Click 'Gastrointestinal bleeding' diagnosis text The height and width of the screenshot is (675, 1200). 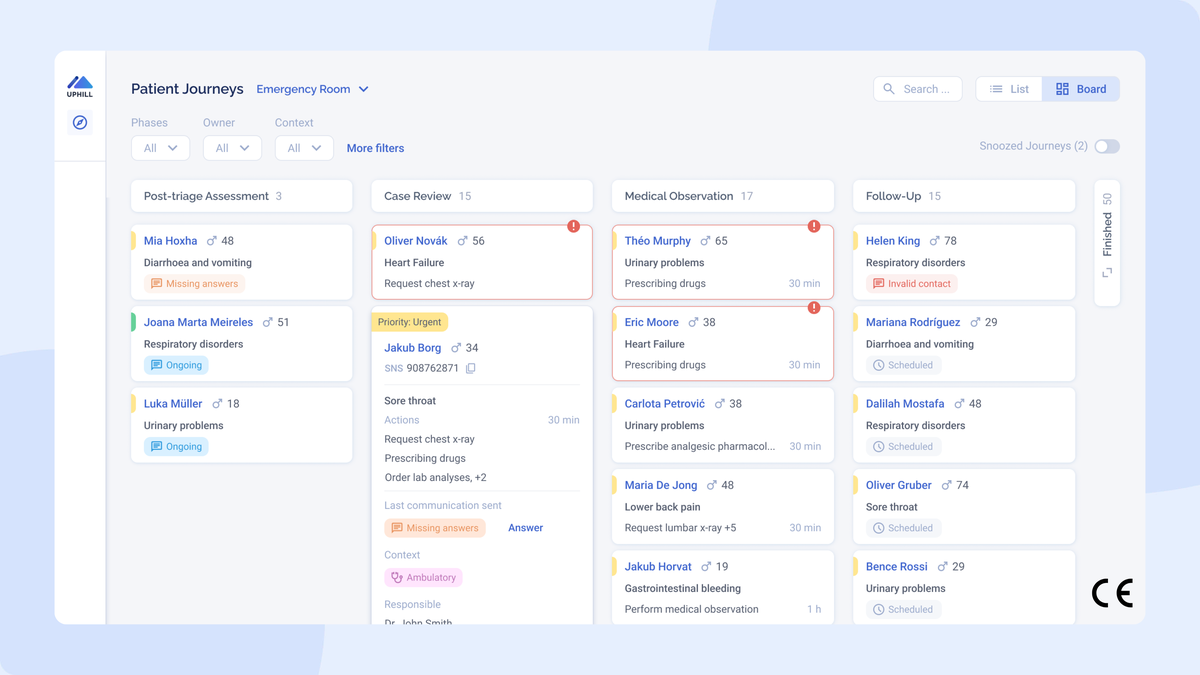tap(683, 588)
